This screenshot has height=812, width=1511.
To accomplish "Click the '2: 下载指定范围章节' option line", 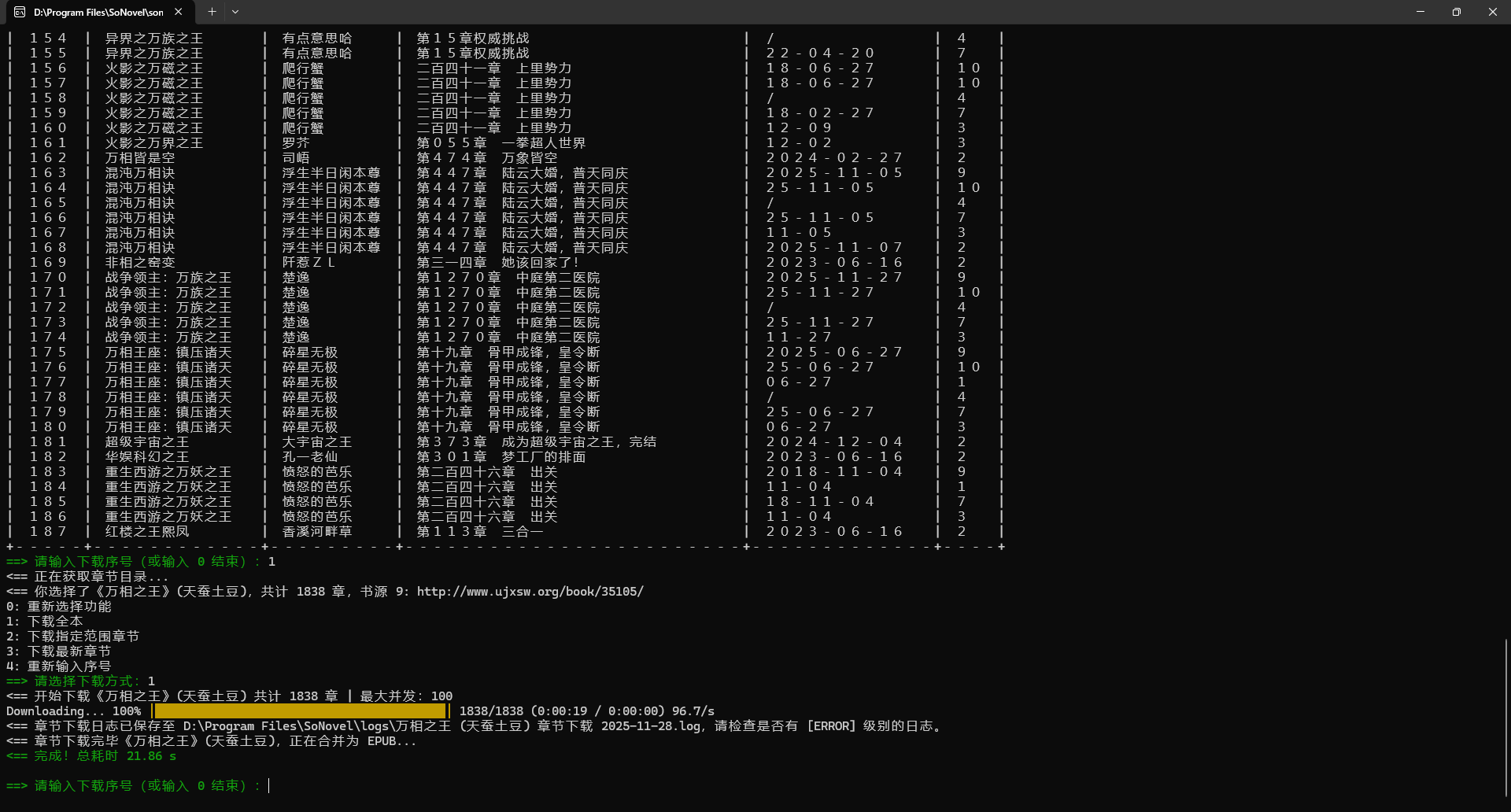I will click(x=72, y=636).
